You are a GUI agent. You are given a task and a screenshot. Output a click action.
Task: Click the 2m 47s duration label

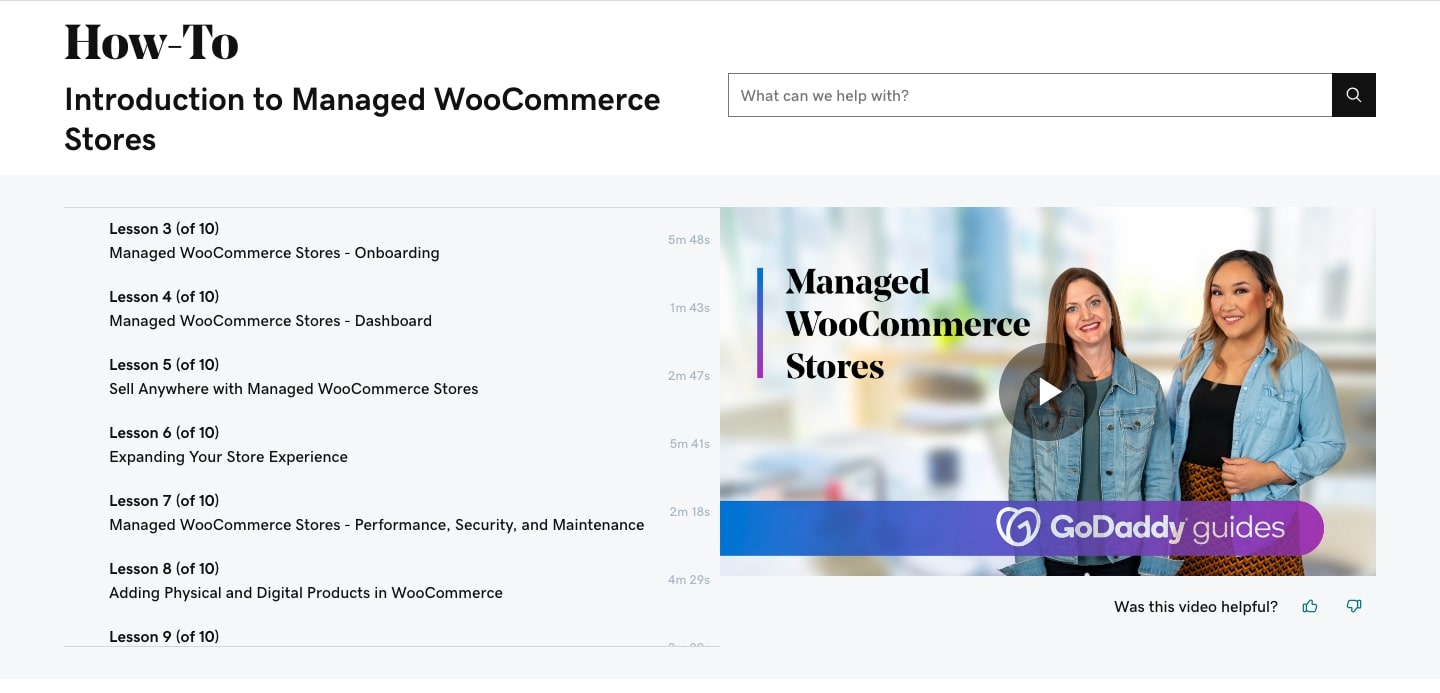(x=689, y=376)
